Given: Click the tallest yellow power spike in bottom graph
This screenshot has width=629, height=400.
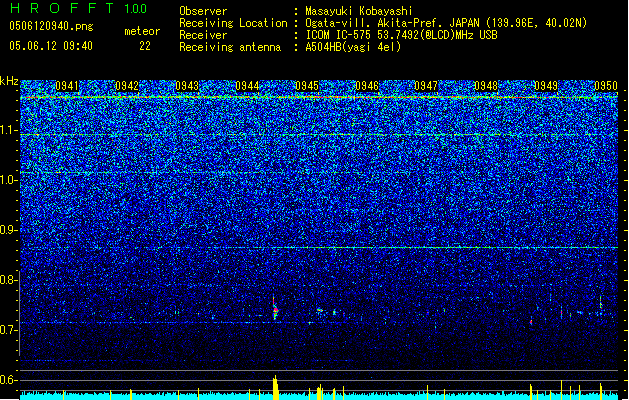Looking at the screenshot, I should pyautogui.click(x=276, y=388).
